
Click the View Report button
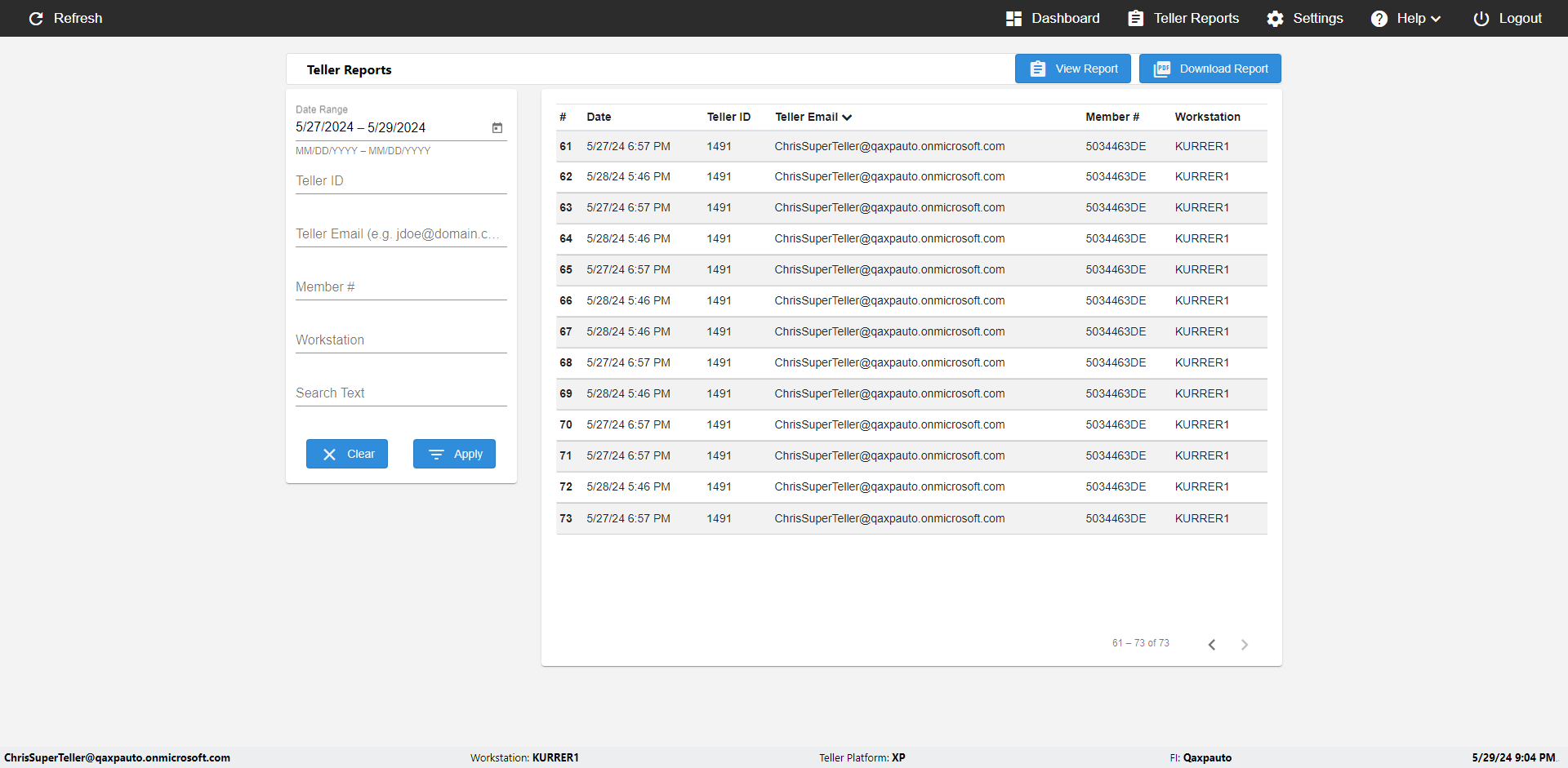1073,69
